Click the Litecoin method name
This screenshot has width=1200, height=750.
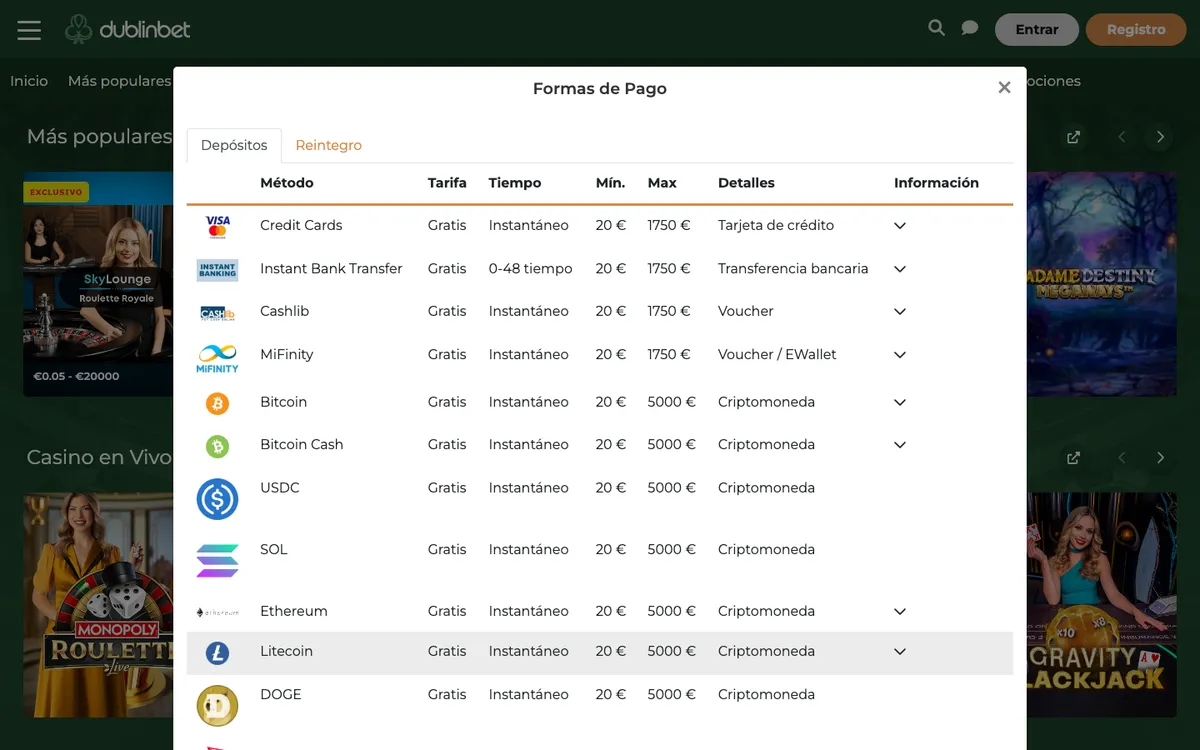[x=286, y=652]
